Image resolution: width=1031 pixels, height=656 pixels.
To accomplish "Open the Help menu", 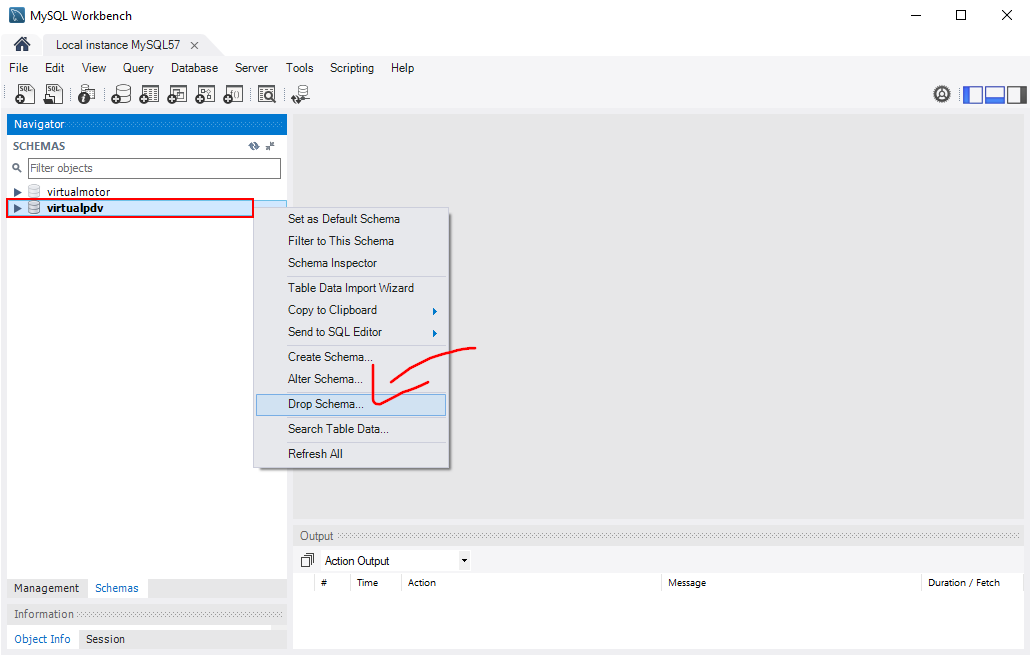I will [x=402, y=68].
